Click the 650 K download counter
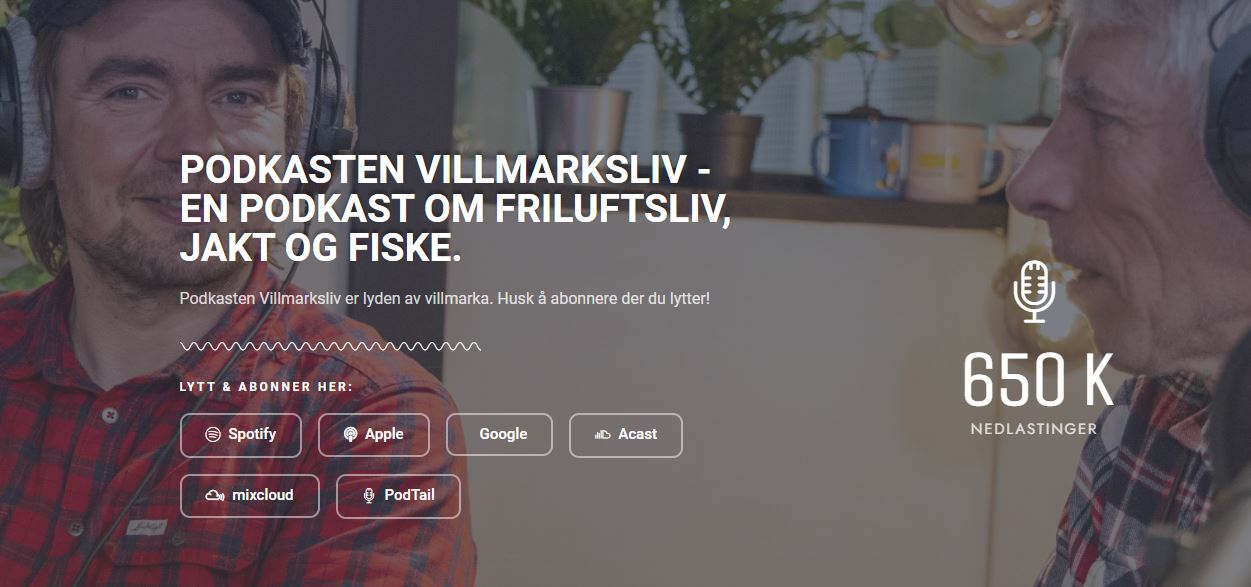The width and height of the screenshot is (1251, 587). coord(1038,380)
